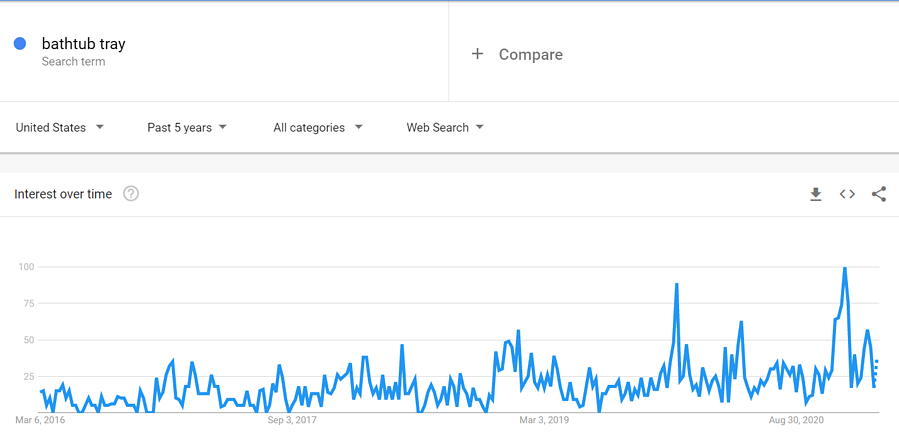Click the plus icon beside Compare

point(477,54)
